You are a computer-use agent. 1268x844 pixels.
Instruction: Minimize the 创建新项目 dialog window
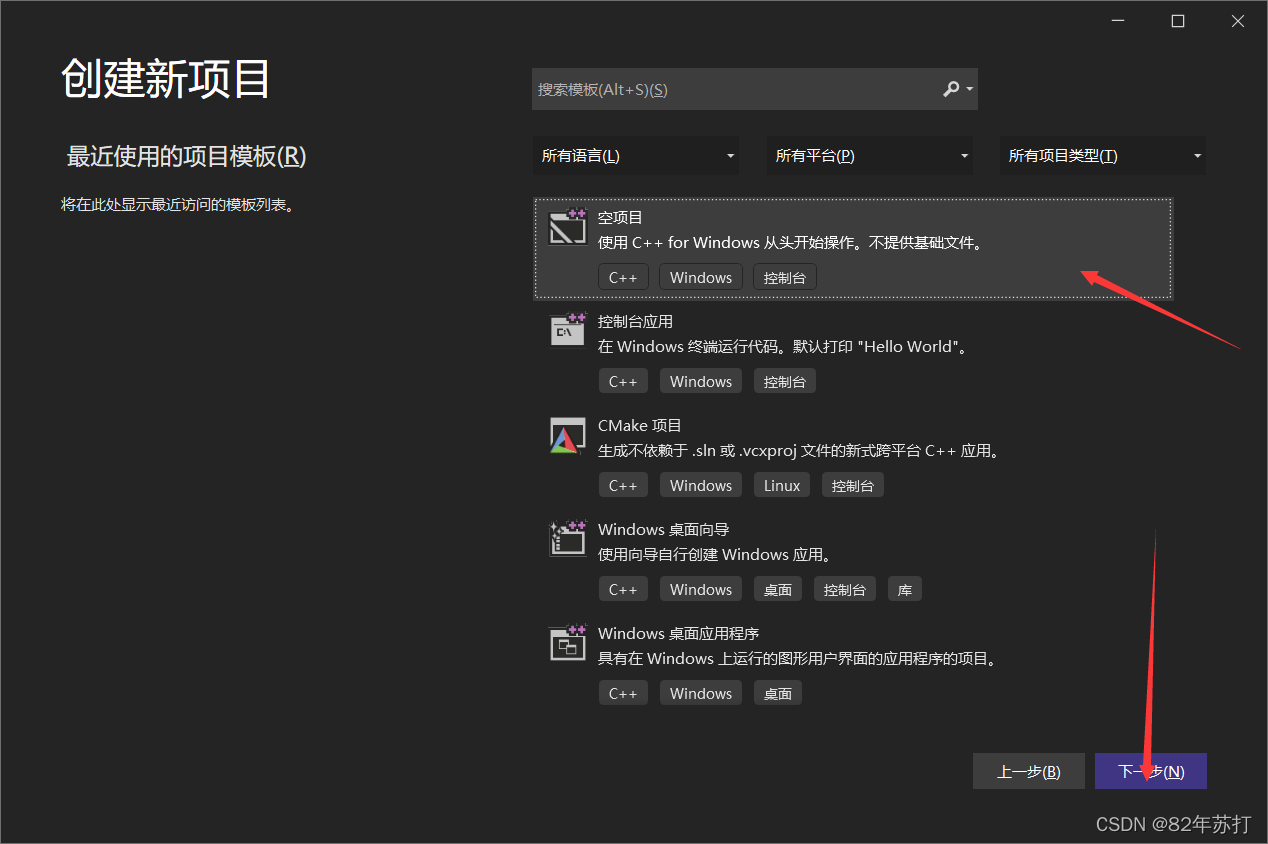(1119, 21)
